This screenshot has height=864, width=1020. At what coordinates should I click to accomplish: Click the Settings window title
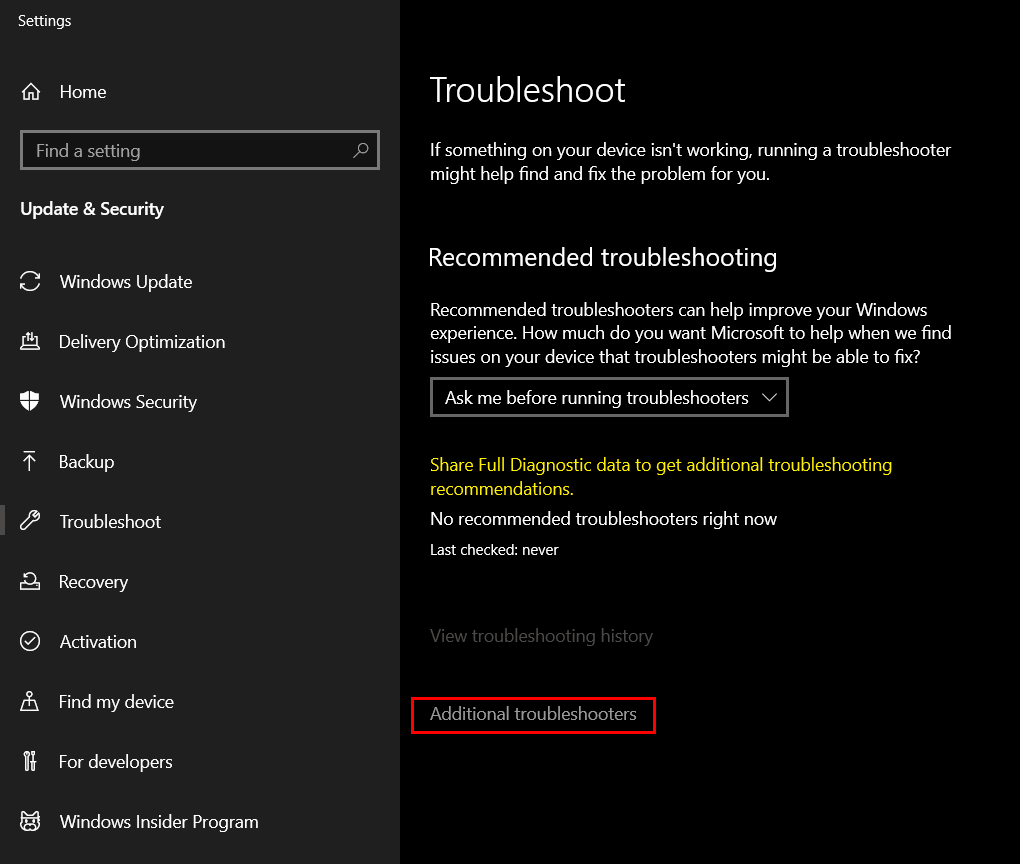(x=44, y=21)
